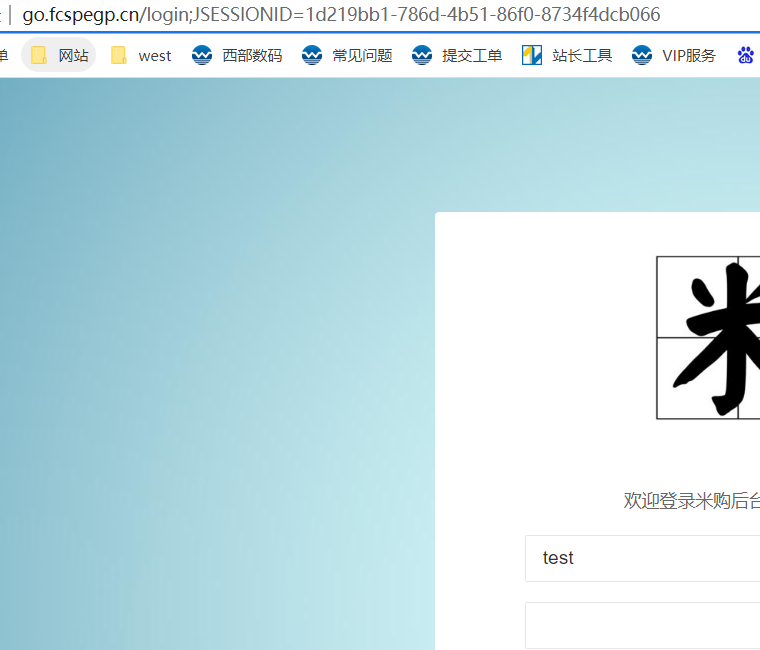Click the west bookmark folder icon
The image size is (760, 650).
(x=119, y=55)
